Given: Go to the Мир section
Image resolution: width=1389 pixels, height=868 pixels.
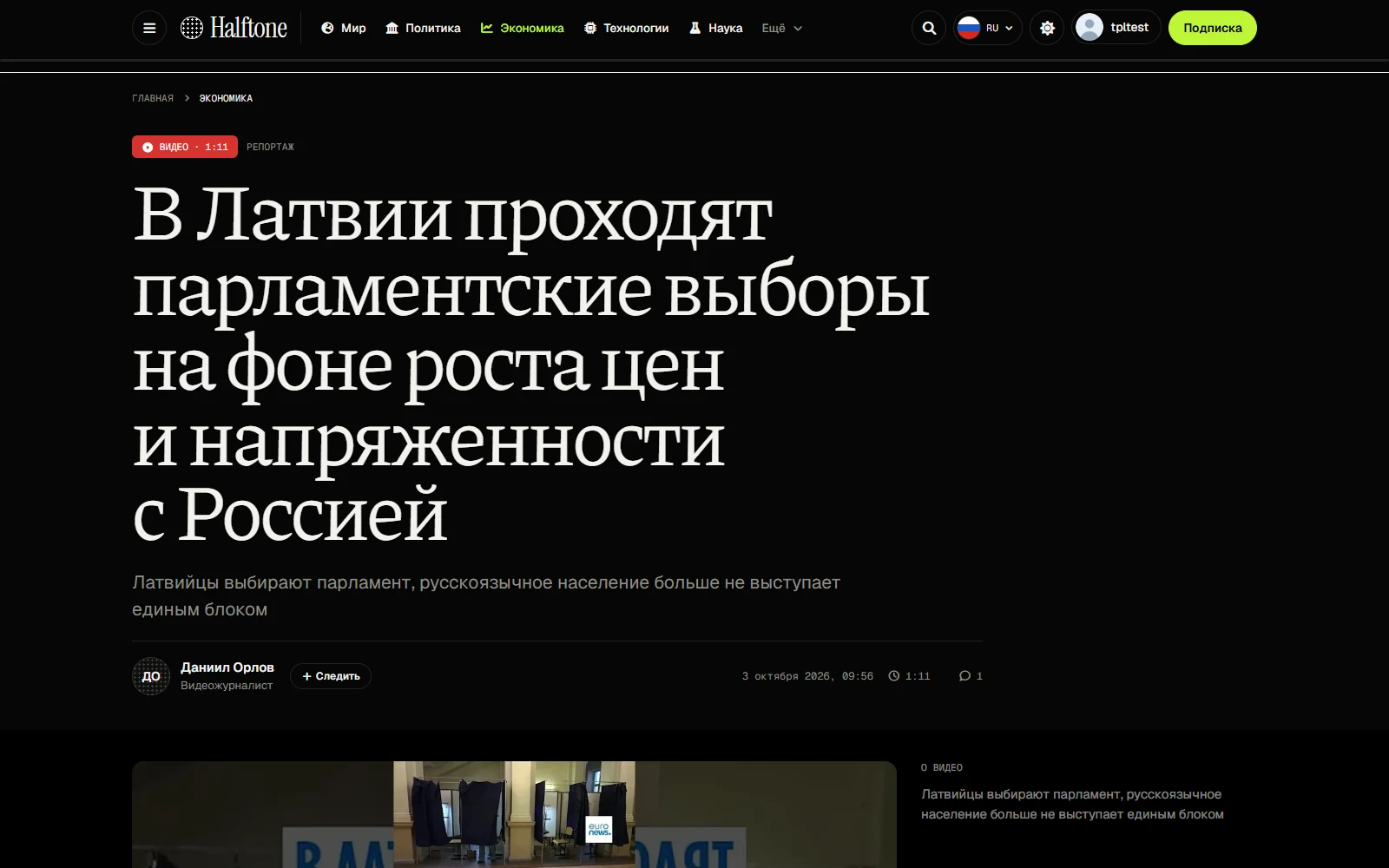Looking at the screenshot, I should click(x=344, y=28).
